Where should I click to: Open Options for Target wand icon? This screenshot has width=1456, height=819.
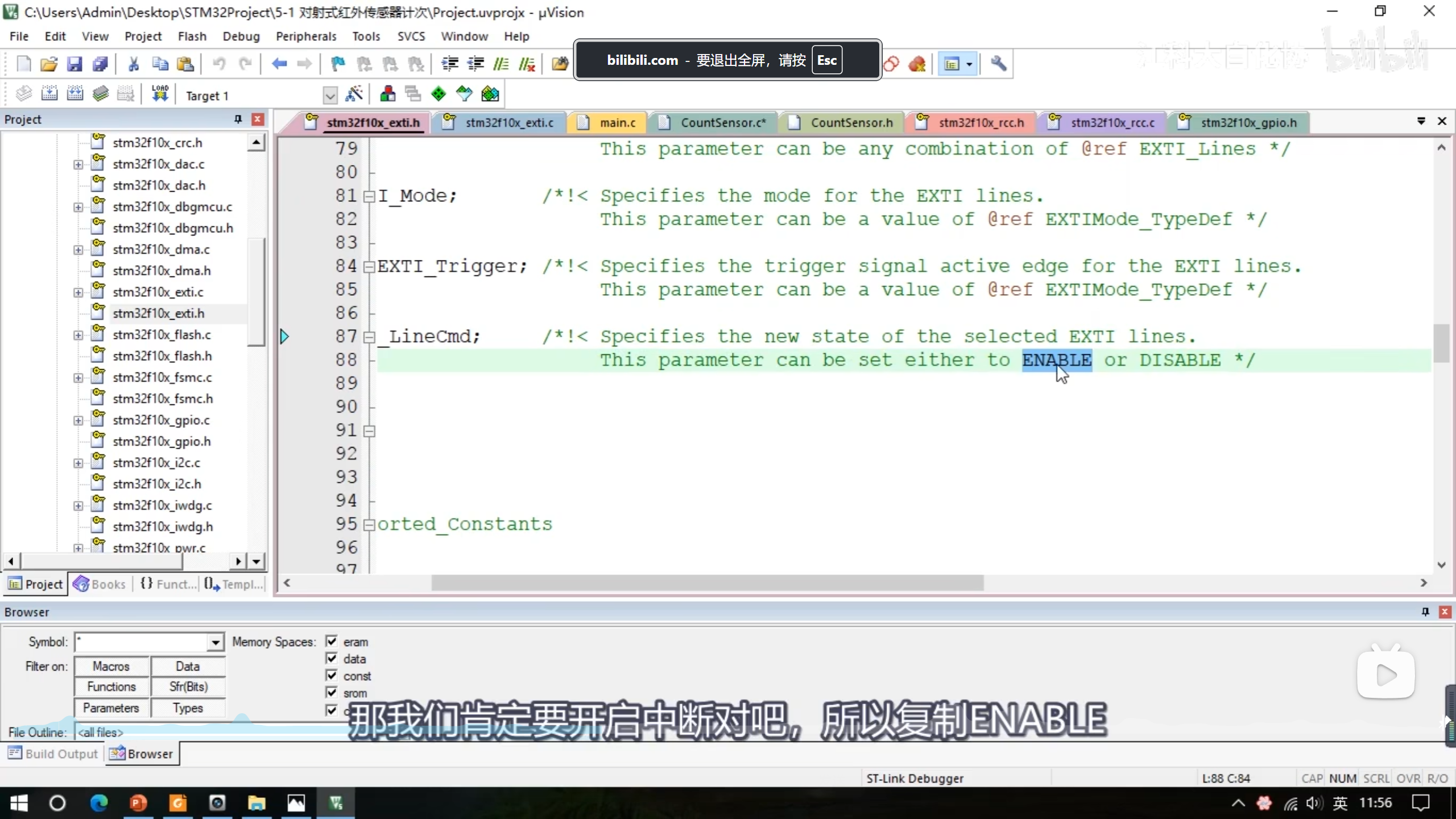pyautogui.click(x=354, y=94)
